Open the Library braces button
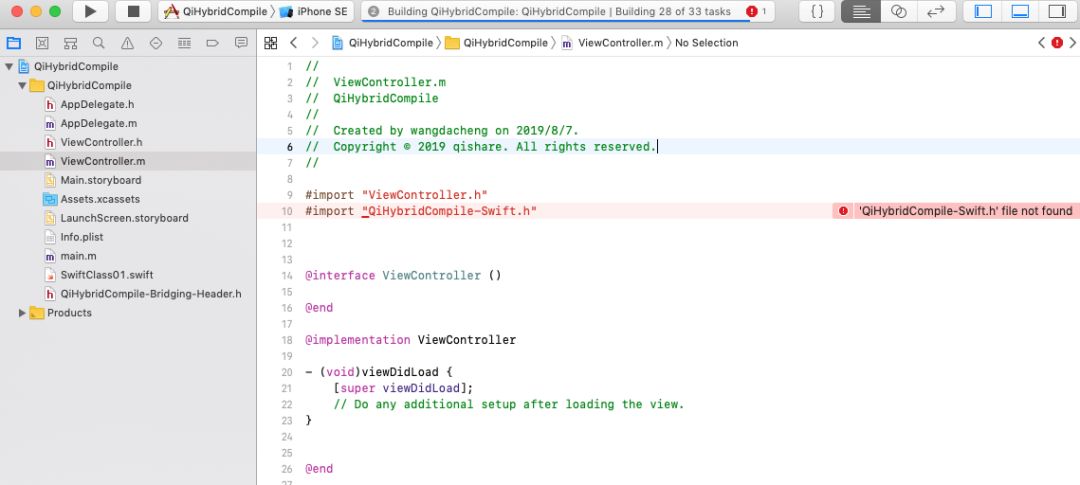This screenshot has width=1080, height=485. pyautogui.click(x=816, y=12)
